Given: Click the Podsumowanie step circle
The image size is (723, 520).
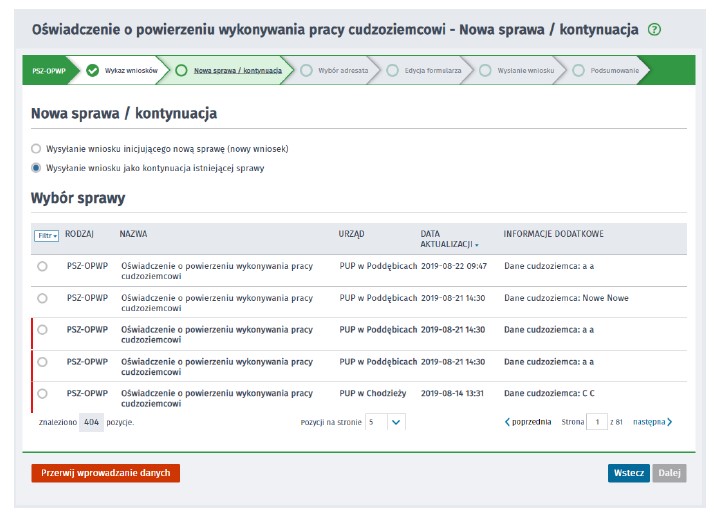Looking at the screenshot, I should (x=578, y=71).
